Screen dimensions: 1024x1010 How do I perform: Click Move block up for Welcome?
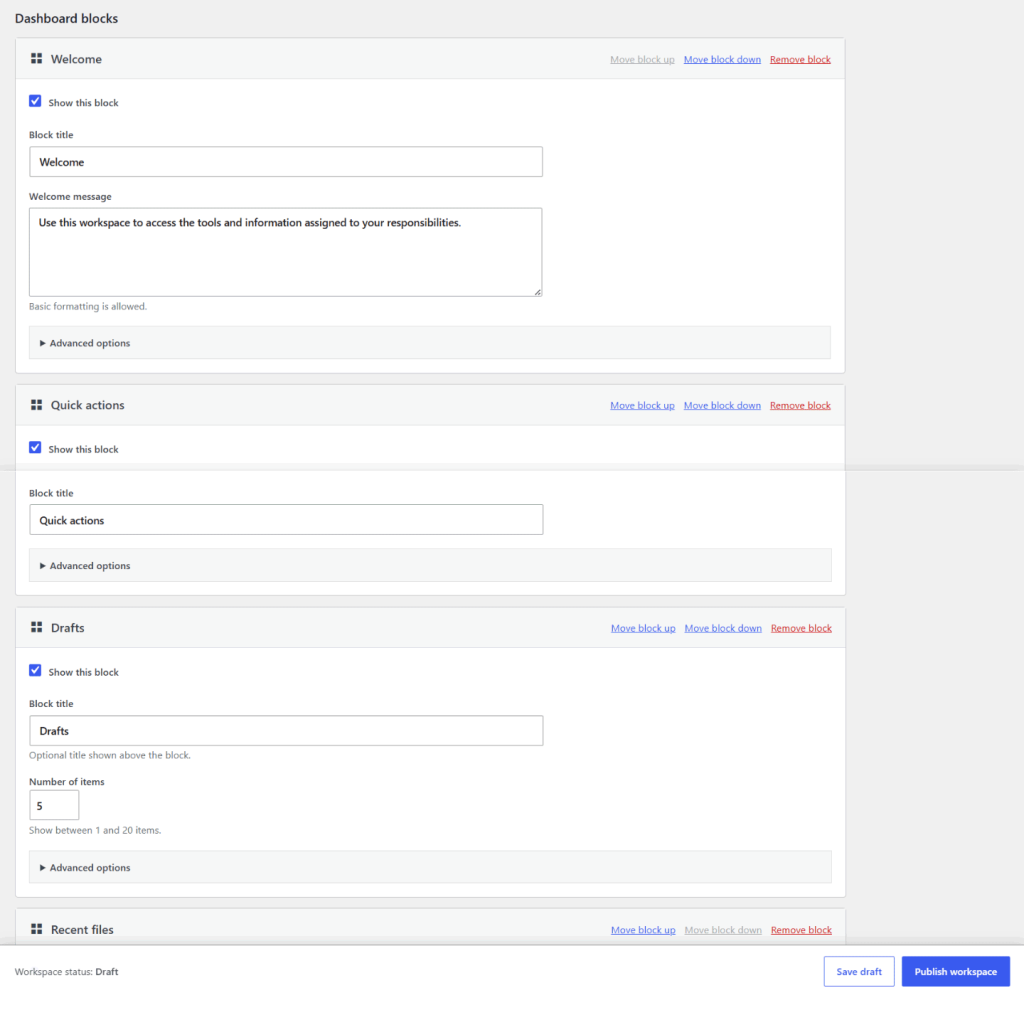pos(642,59)
